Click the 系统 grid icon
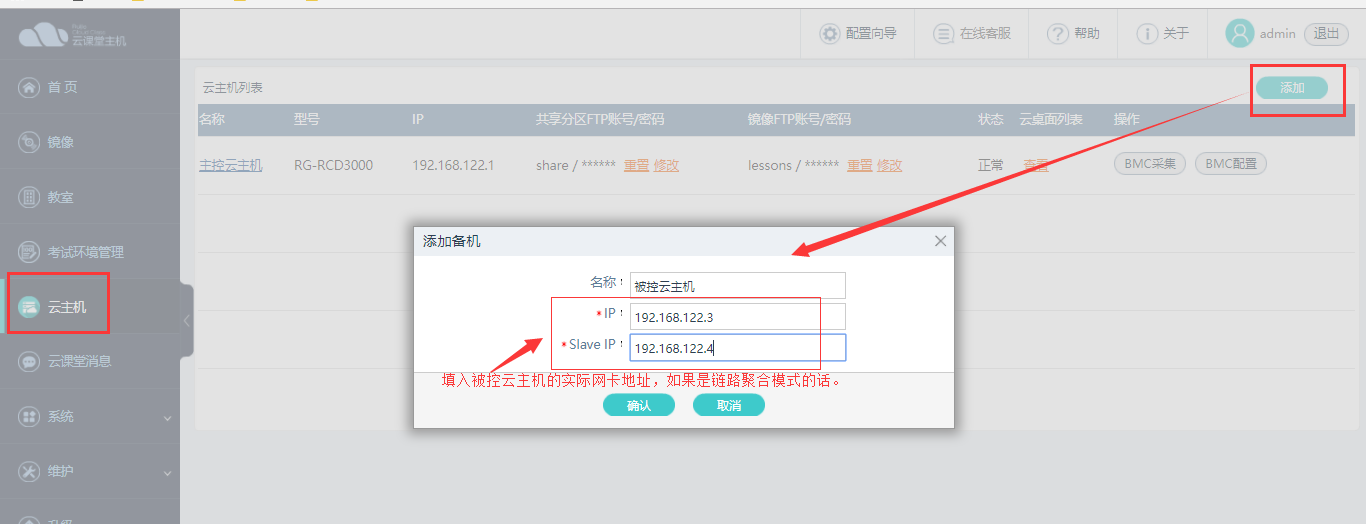This screenshot has height=524, width=1366. coord(29,416)
